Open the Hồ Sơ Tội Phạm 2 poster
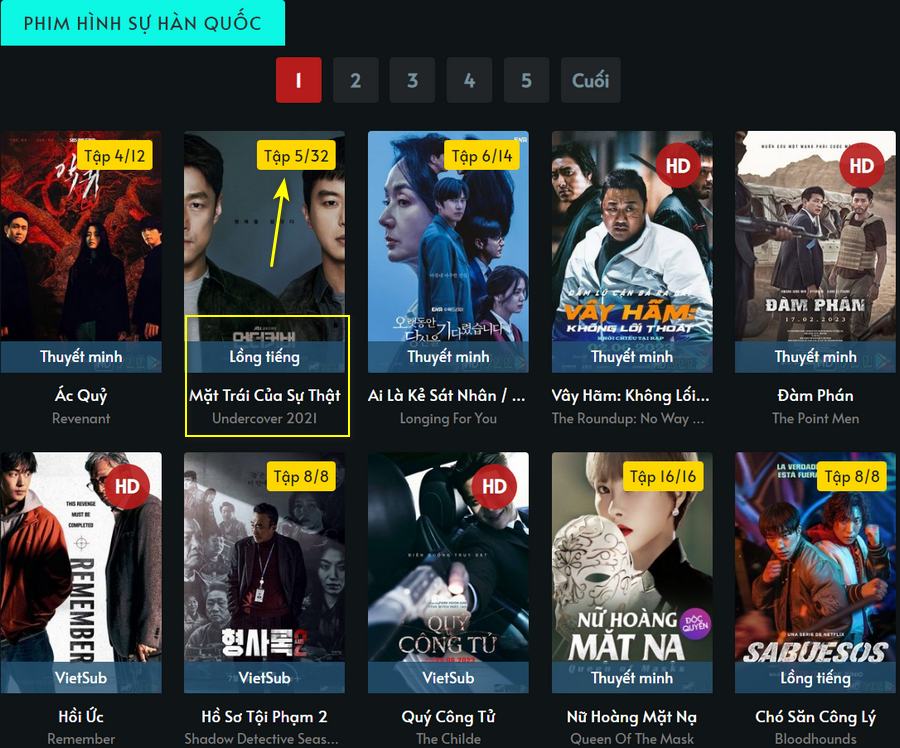The image size is (900, 748). pos(265,572)
